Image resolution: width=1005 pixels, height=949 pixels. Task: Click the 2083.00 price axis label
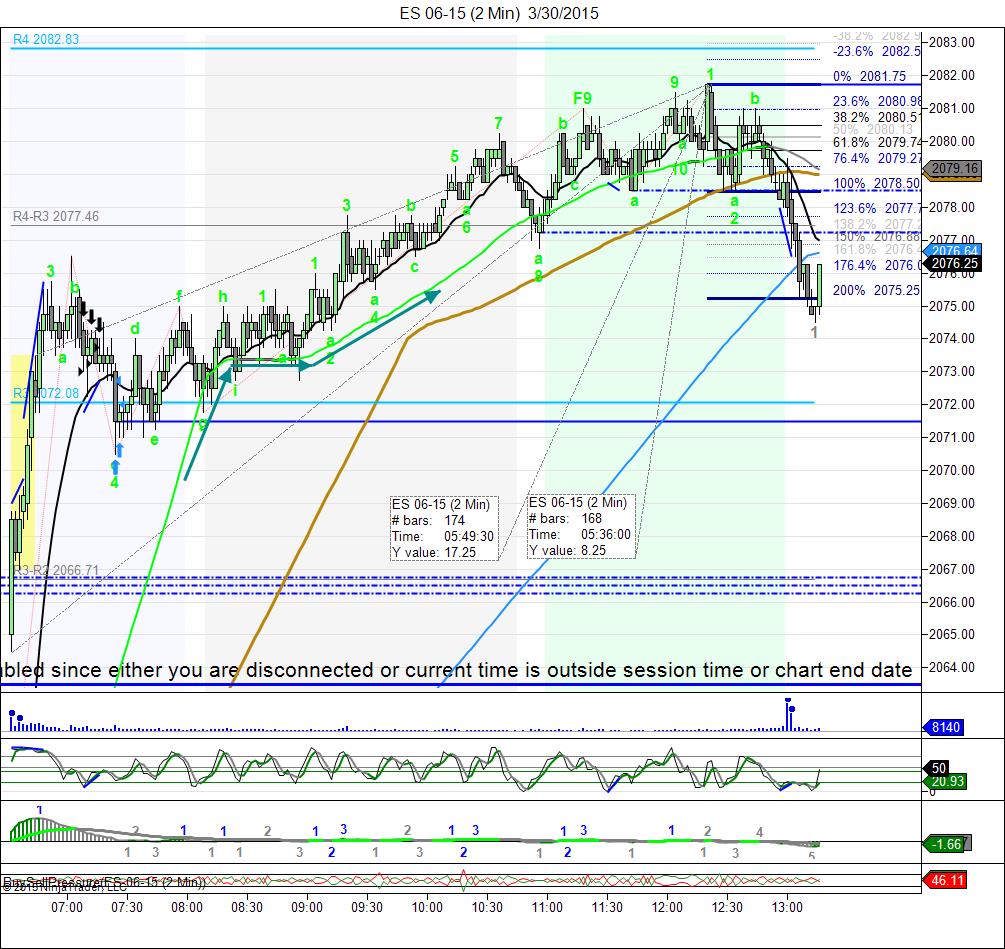click(952, 42)
